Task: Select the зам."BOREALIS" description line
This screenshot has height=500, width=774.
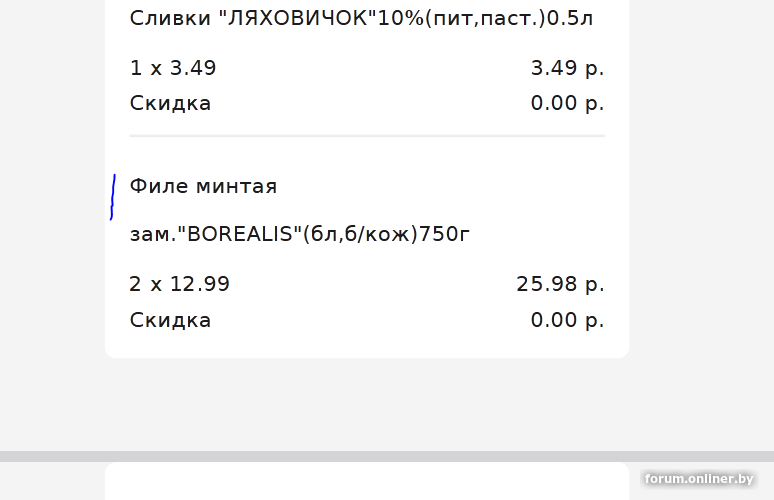Action: [300, 234]
